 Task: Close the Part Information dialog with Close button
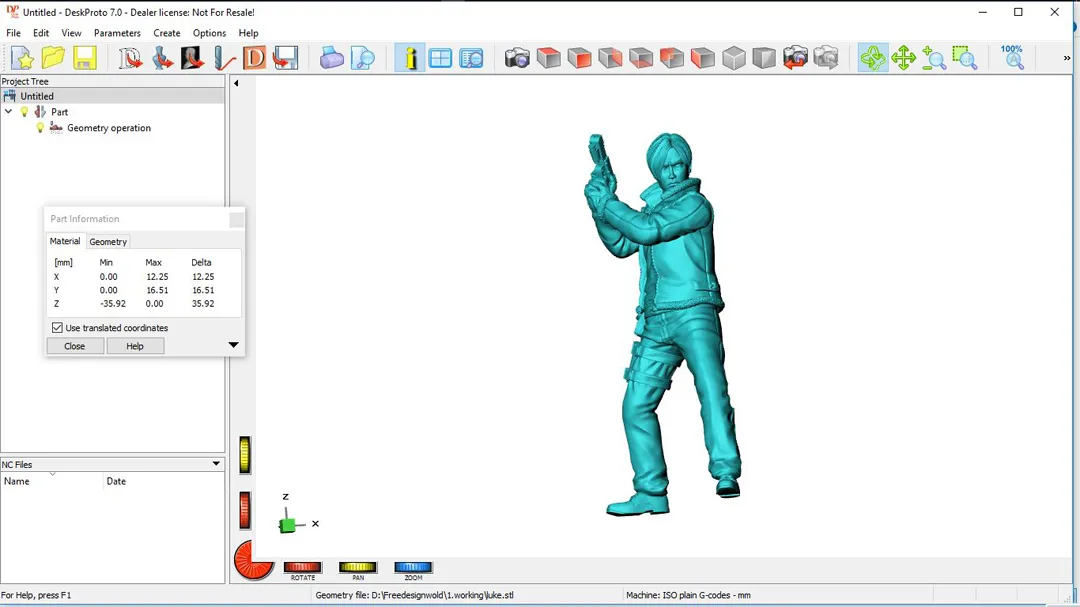(x=74, y=346)
